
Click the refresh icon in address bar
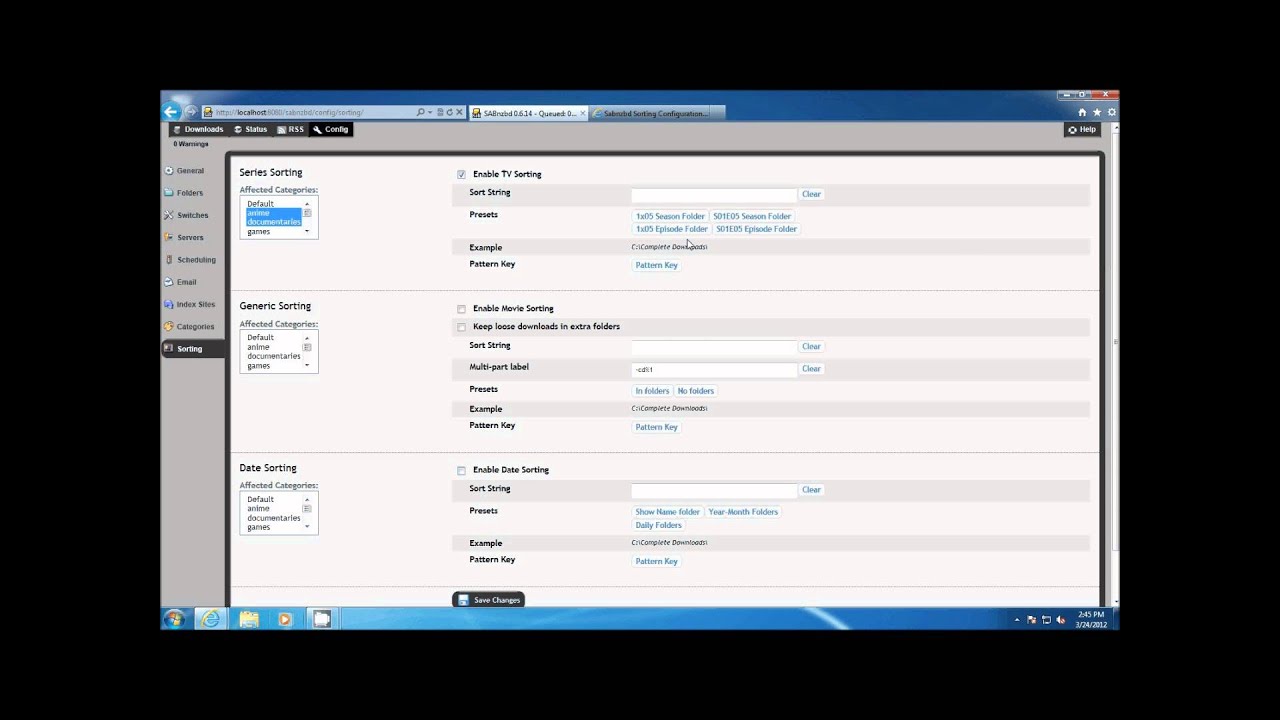(x=449, y=113)
